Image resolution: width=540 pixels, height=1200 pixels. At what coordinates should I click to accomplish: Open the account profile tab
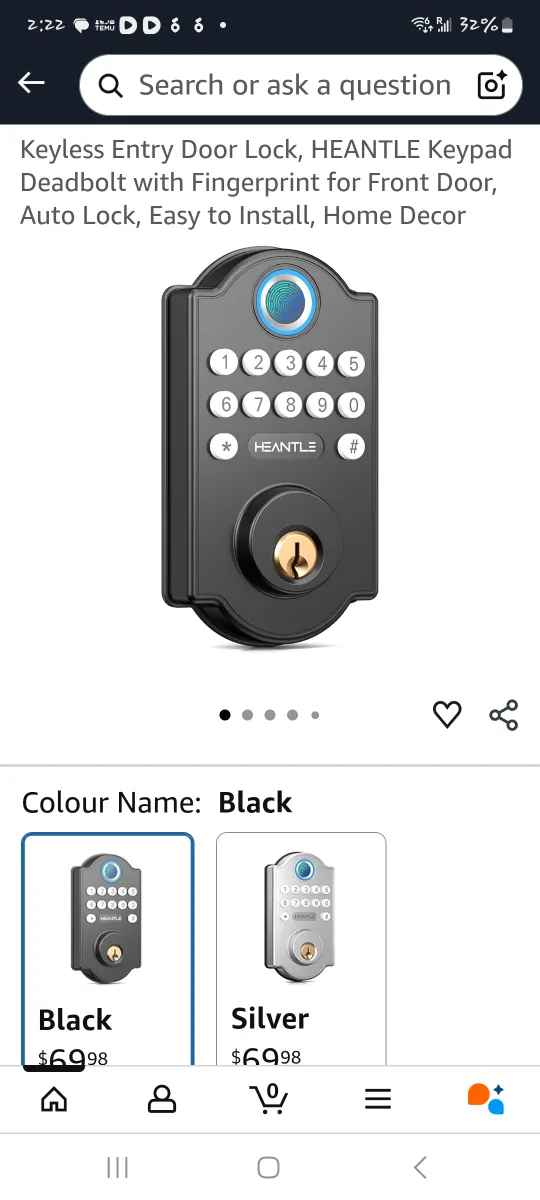(x=161, y=1099)
